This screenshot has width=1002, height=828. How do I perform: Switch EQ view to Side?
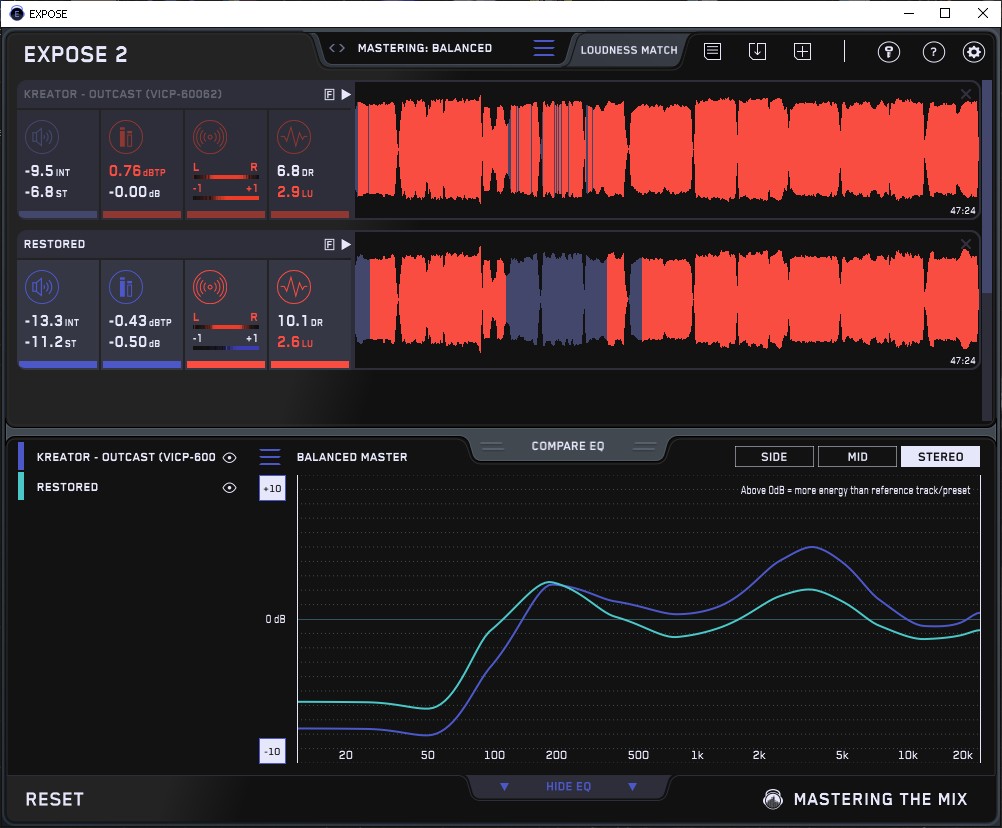click(x=774, y=457)
